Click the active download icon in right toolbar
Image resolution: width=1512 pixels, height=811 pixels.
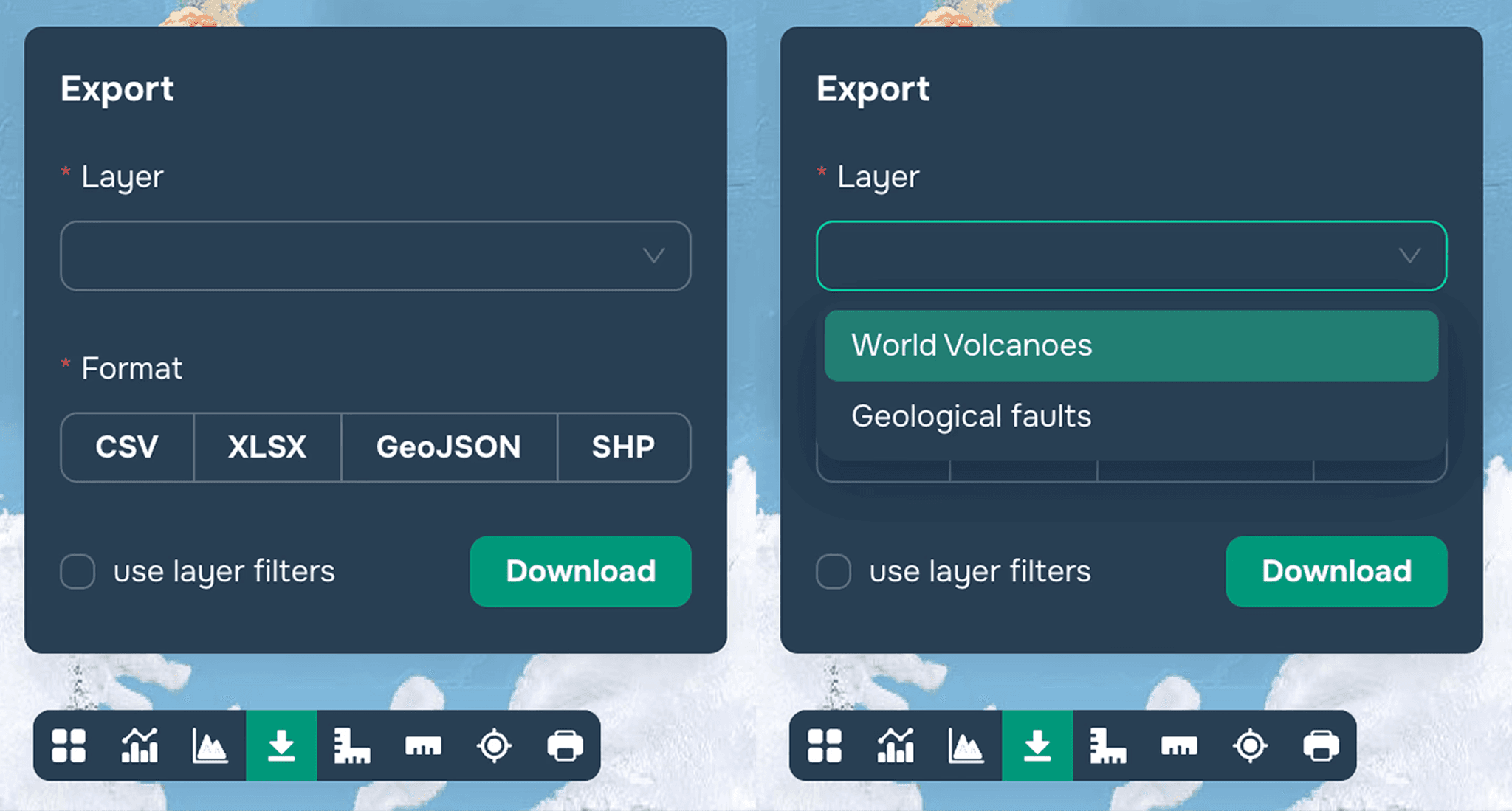click(x=1037, y=745)
